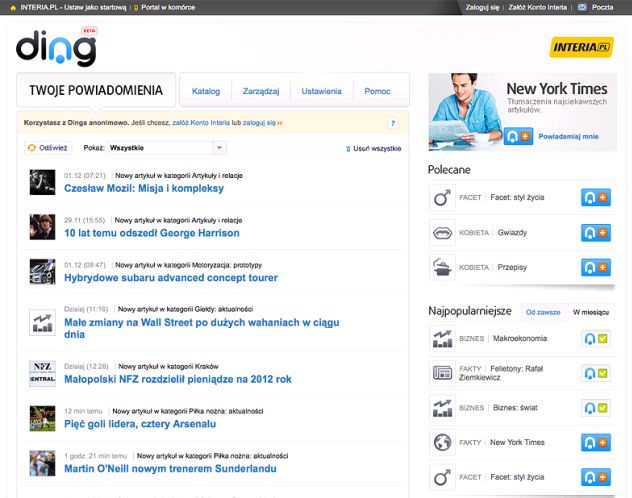Click załóż Konto Interia in notice bar
632x498 pixels.
[201, 122]
